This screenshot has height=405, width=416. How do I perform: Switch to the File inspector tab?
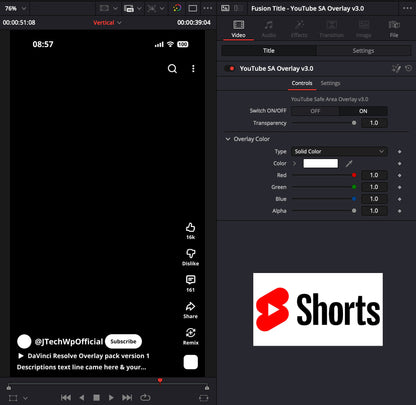point(394,29)
